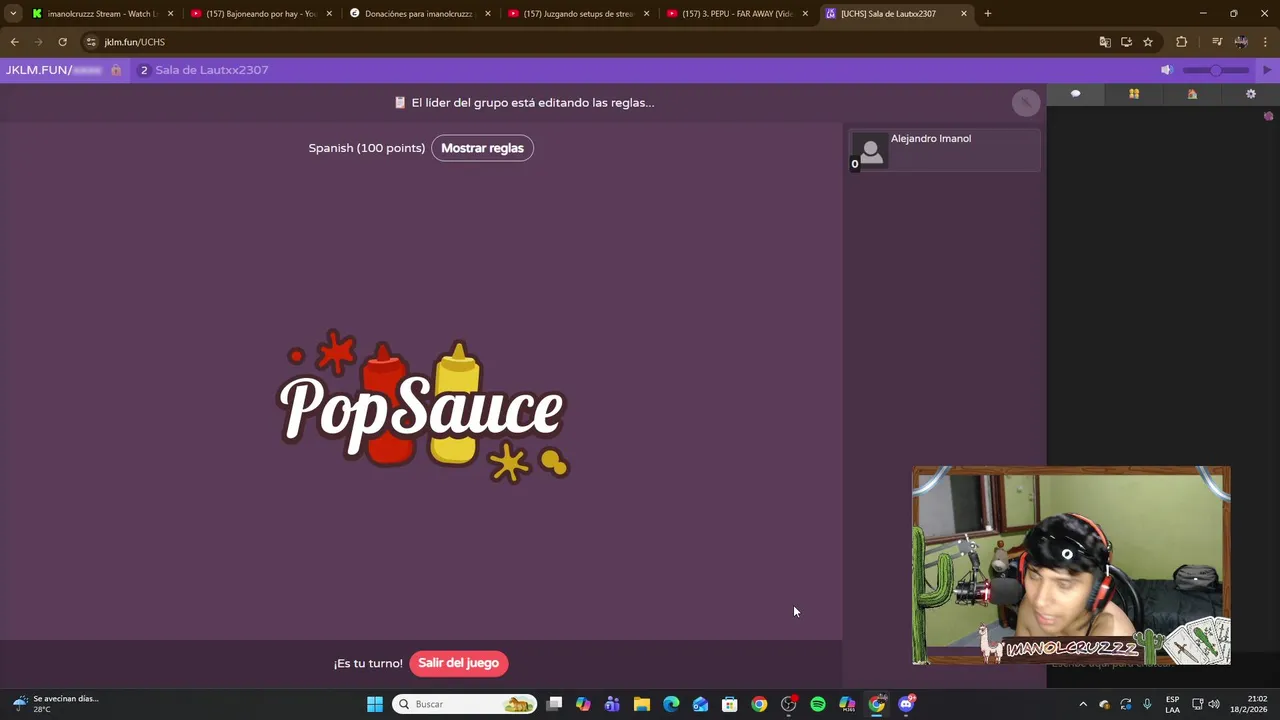Switch to the Donaciones para imanolcruzzz tab

click(421, 14)
